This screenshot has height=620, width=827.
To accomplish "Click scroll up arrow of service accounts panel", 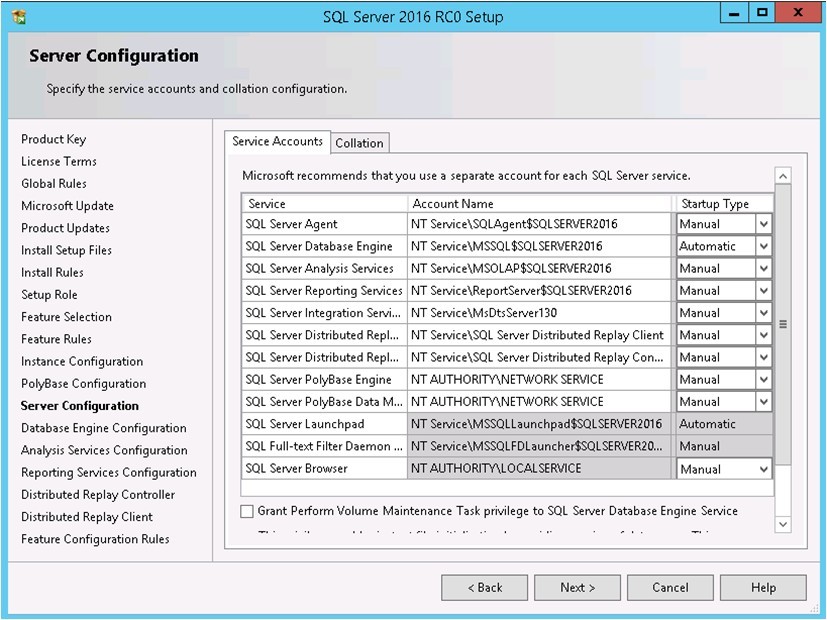I will click(783, 176).
